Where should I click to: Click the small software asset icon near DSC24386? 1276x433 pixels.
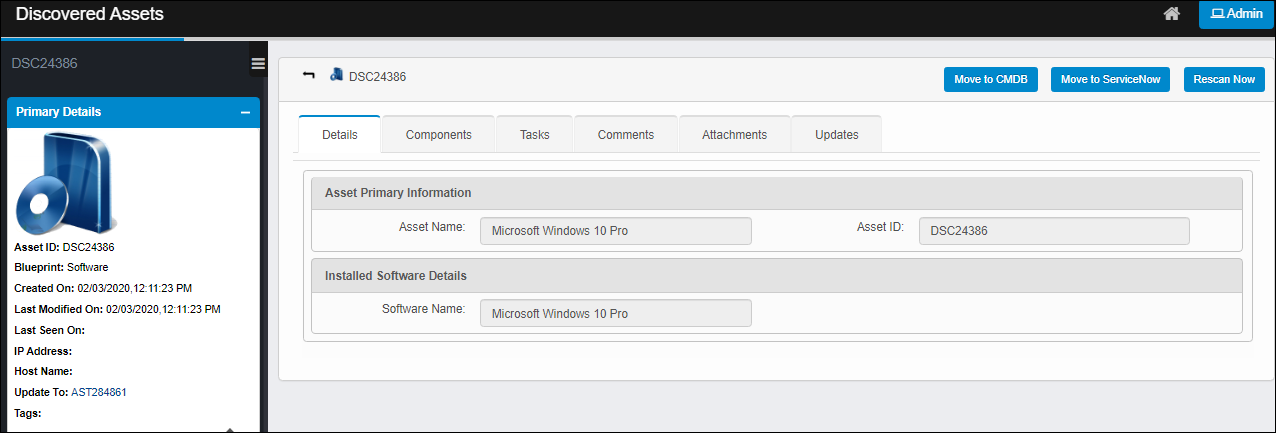point(337,75)
